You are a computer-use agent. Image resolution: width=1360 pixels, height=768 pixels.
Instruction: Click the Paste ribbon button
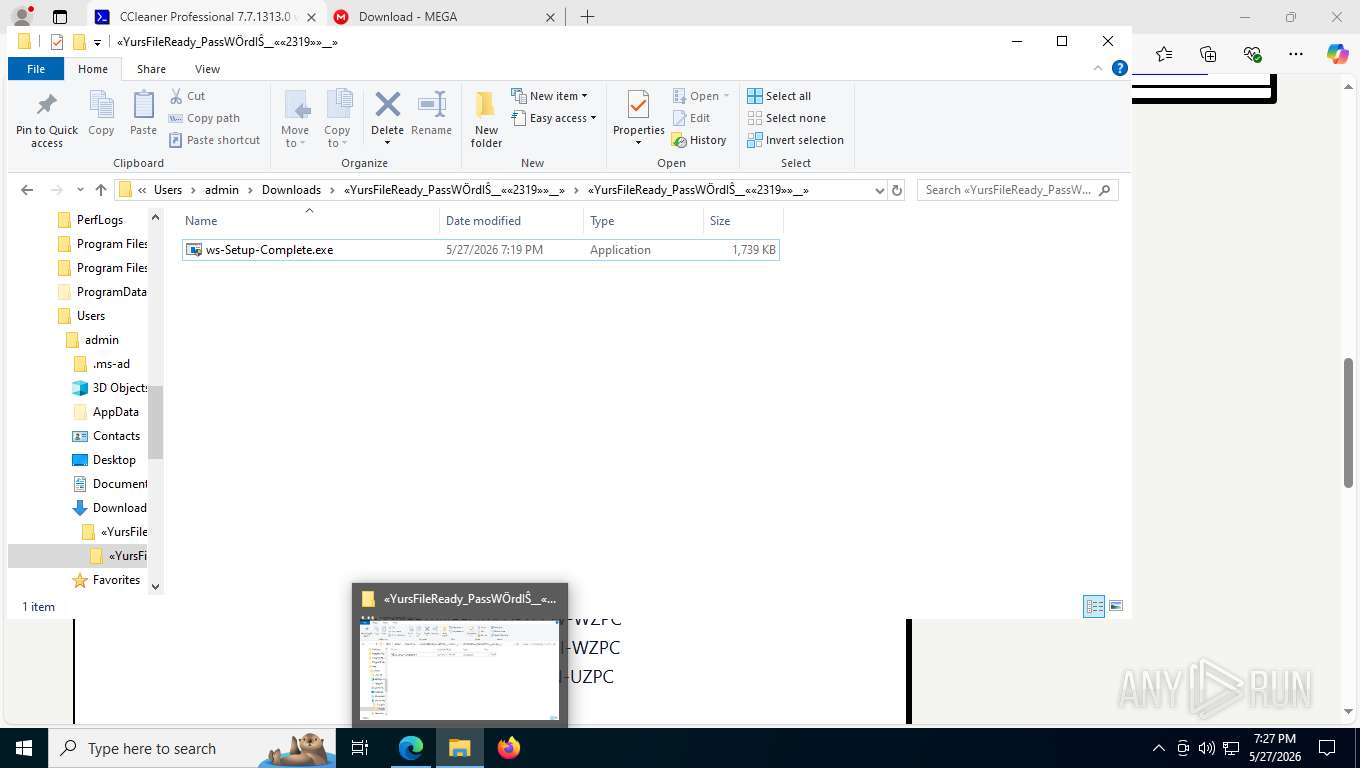click(143, 114)
